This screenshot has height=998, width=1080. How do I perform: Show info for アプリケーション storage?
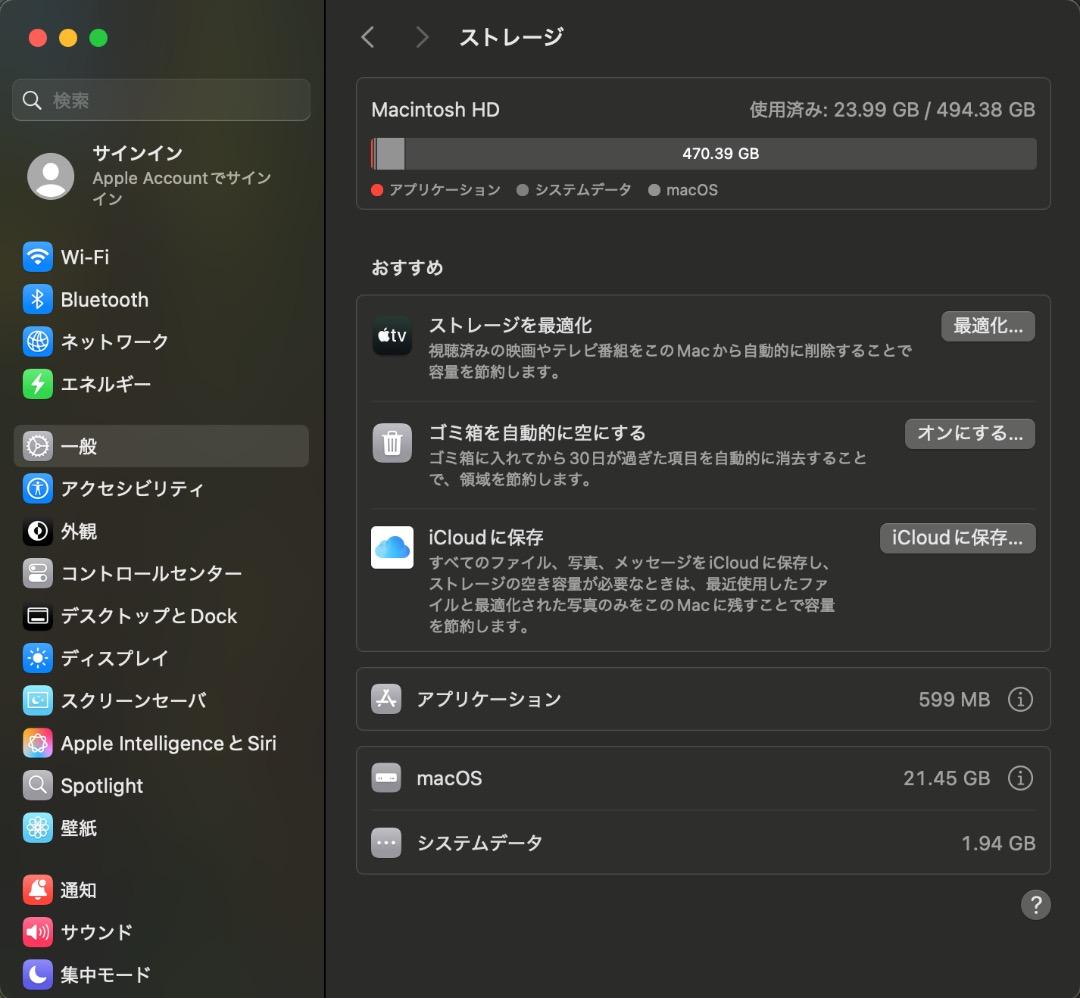[x=1020, y=699]
